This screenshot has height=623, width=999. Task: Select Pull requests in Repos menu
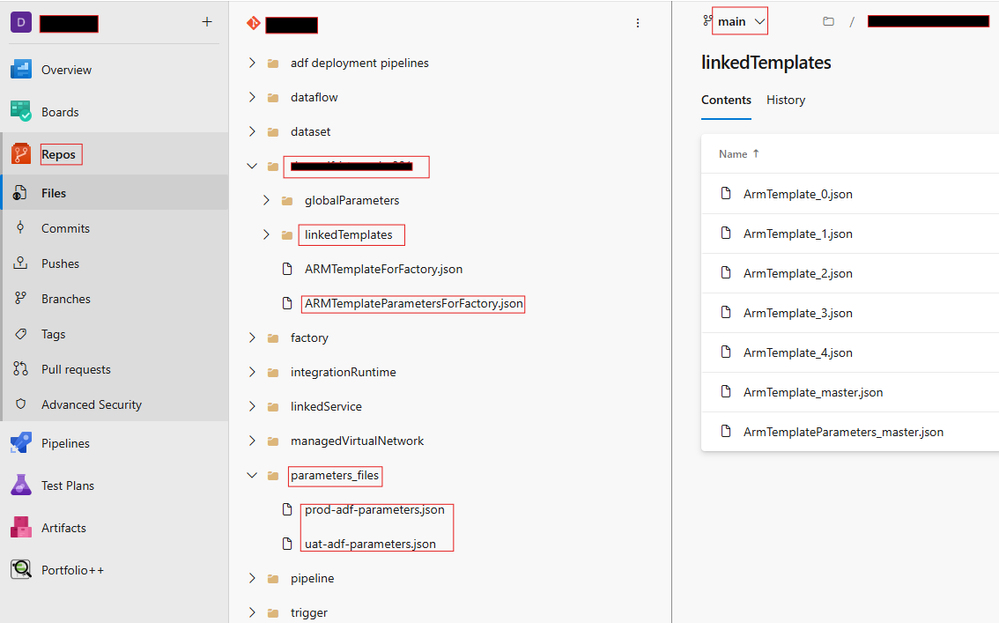click(x=76, y=369)
